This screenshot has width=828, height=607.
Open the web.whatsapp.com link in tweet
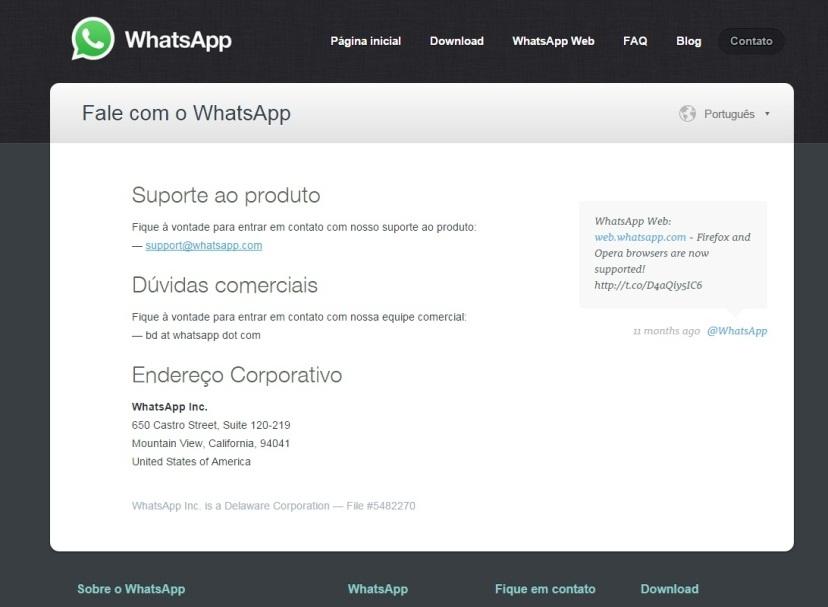click(640, 237)
